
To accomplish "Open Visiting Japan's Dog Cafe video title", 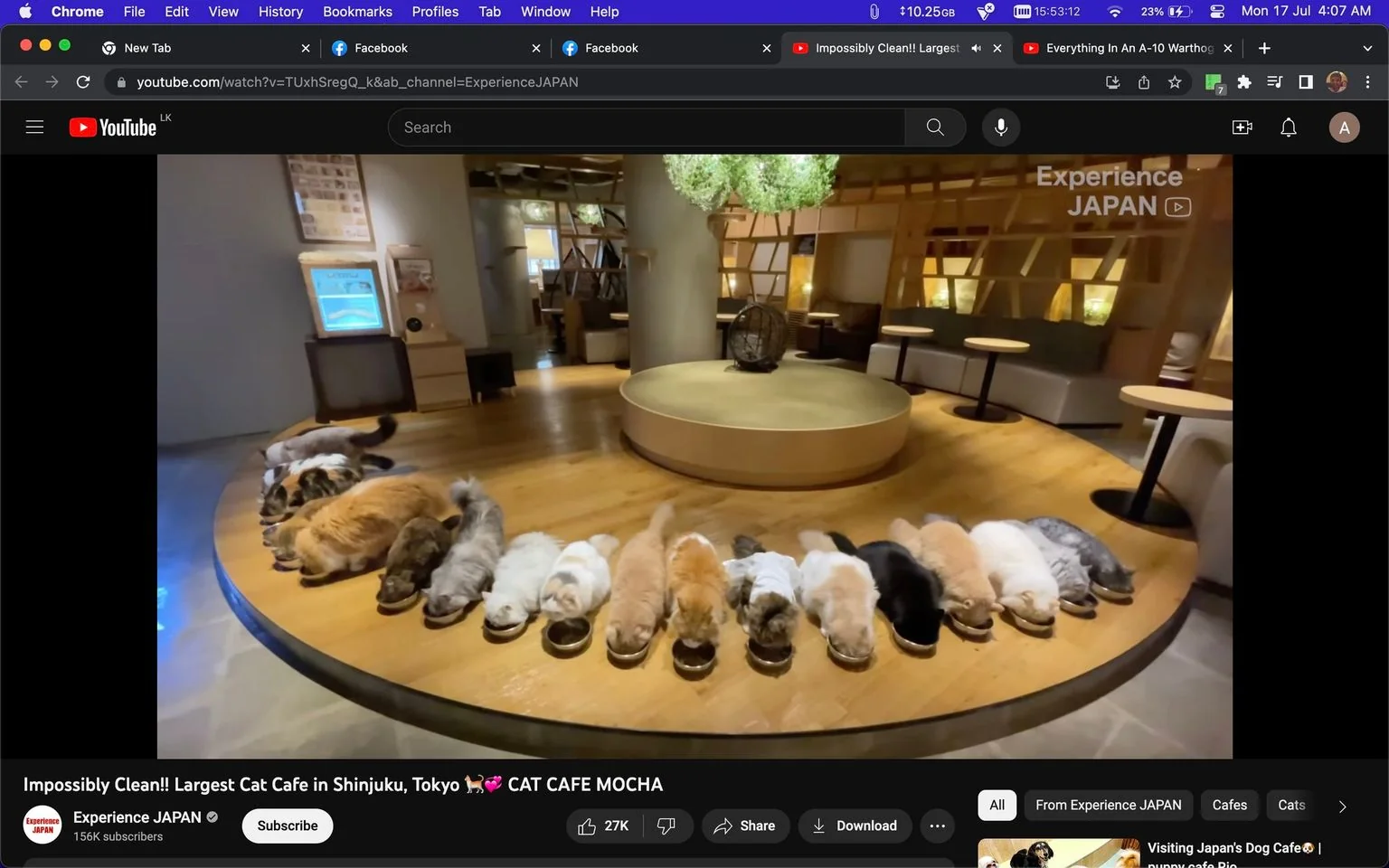I will [x=1234, y=855].
